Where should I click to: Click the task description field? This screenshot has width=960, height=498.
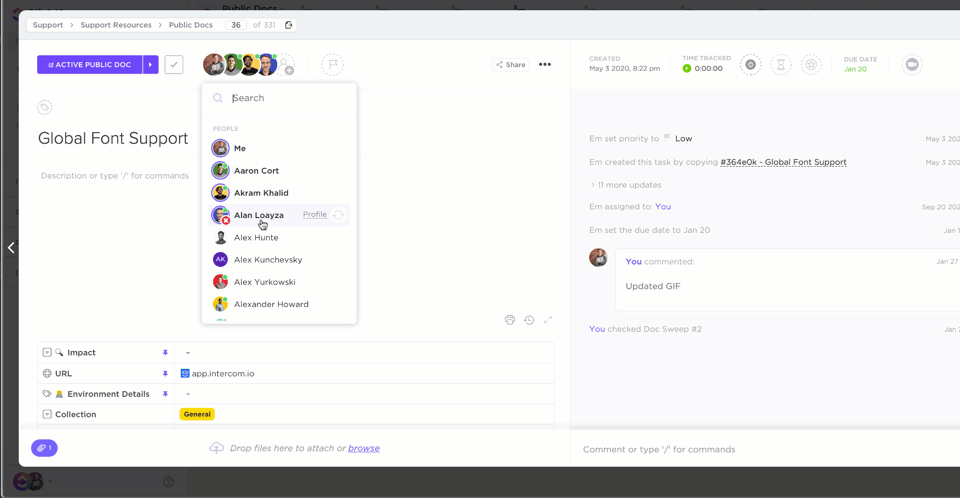(x=115, y=176)
